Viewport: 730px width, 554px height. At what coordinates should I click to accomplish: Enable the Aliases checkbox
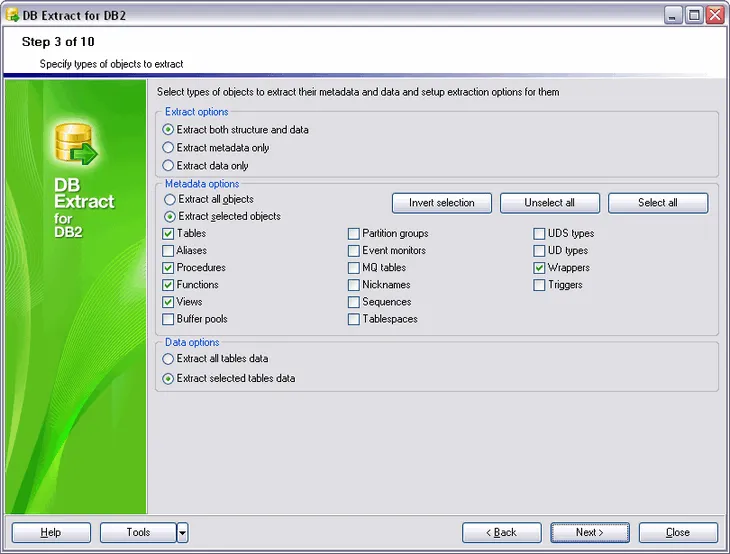tap(168, 251)
